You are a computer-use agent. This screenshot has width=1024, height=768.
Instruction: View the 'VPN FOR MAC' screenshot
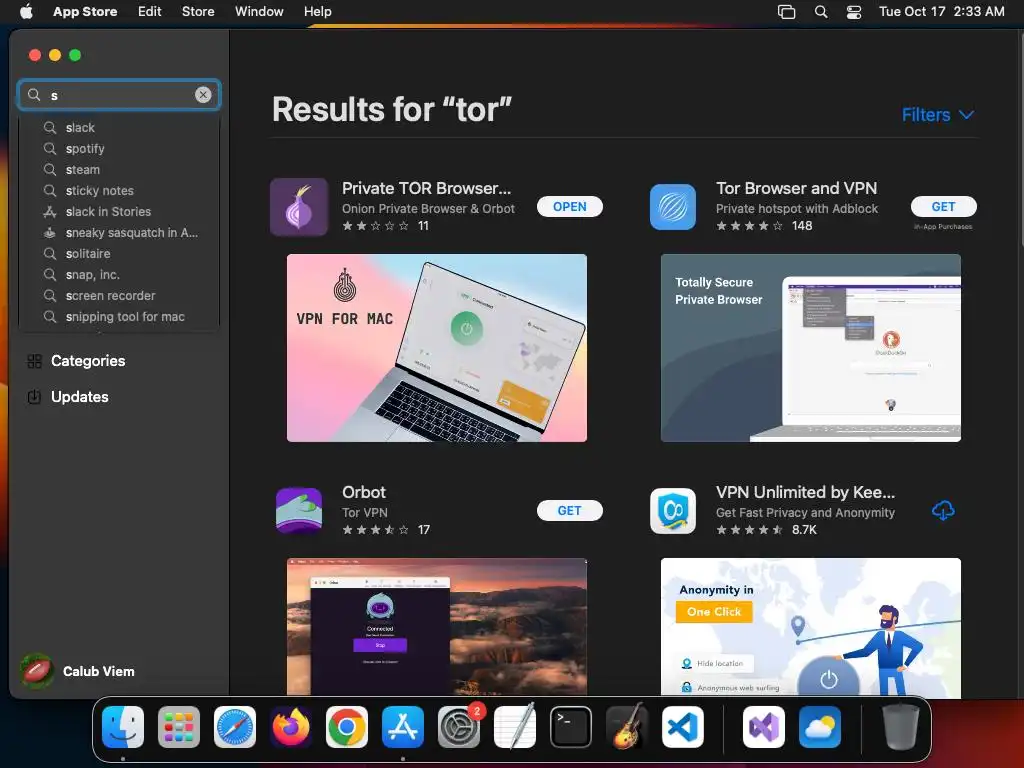pos(437,348)
